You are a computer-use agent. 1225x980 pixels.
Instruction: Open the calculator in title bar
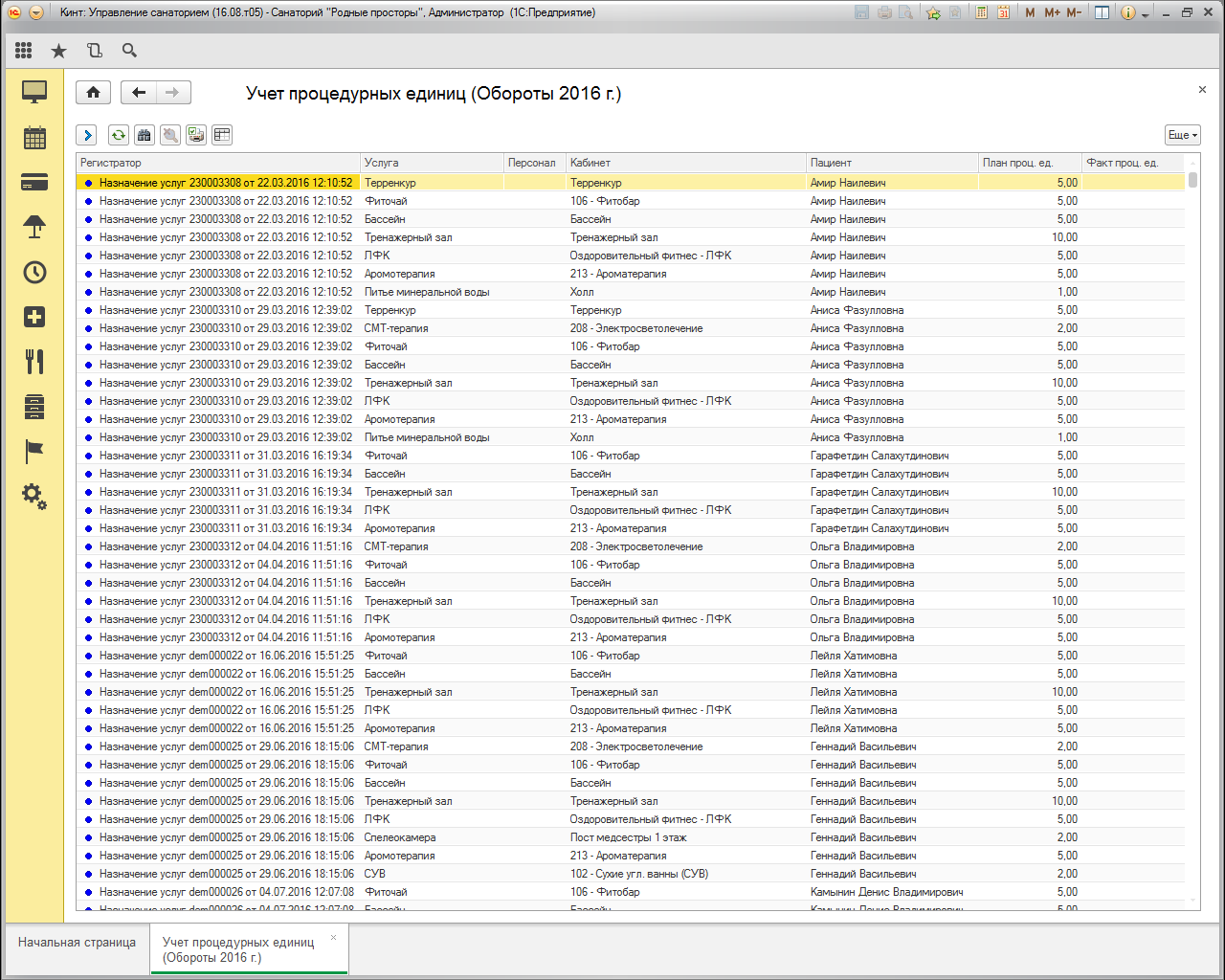(x=982, y=12)
